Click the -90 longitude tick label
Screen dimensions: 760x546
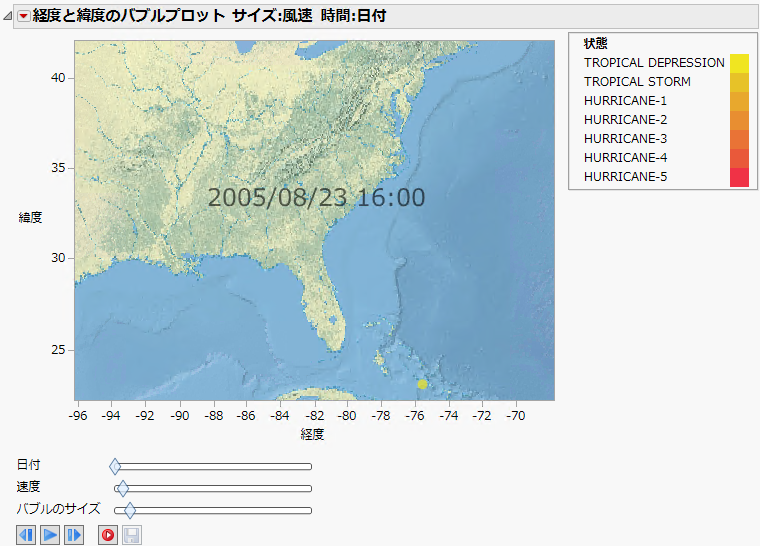(x=180, y=416)
